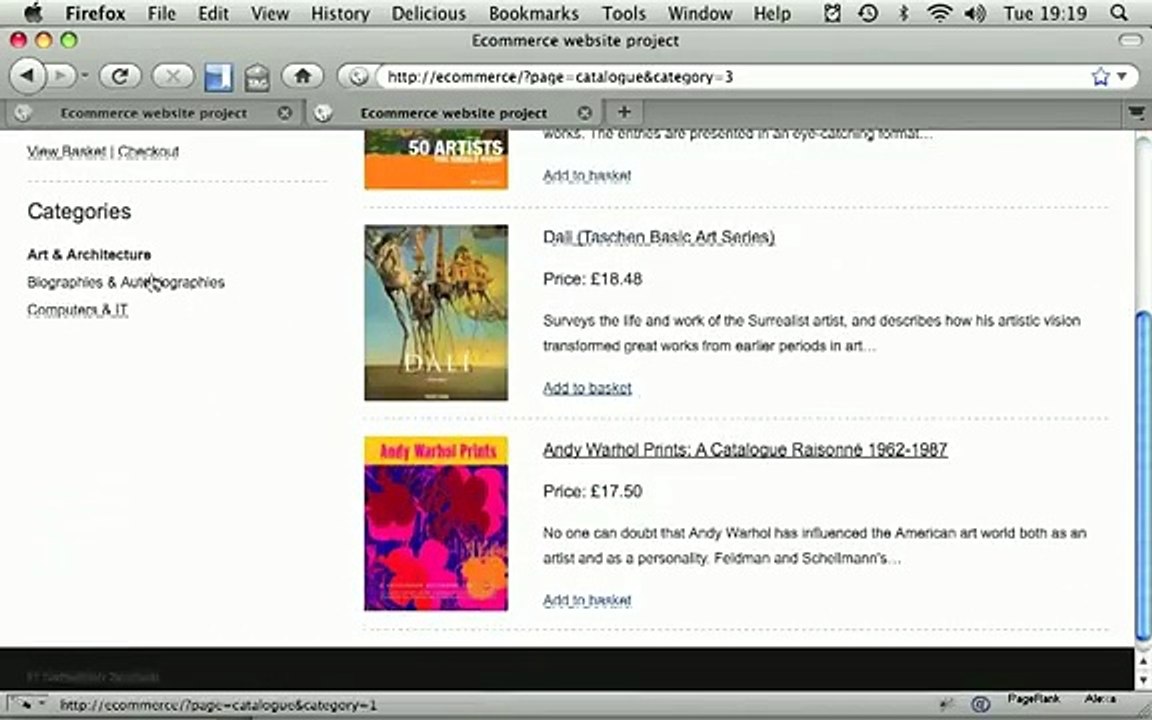Screen dimensions: 1152x720
Task: Click the Delicious TAG toolbar icon
Action: [257, 77]
